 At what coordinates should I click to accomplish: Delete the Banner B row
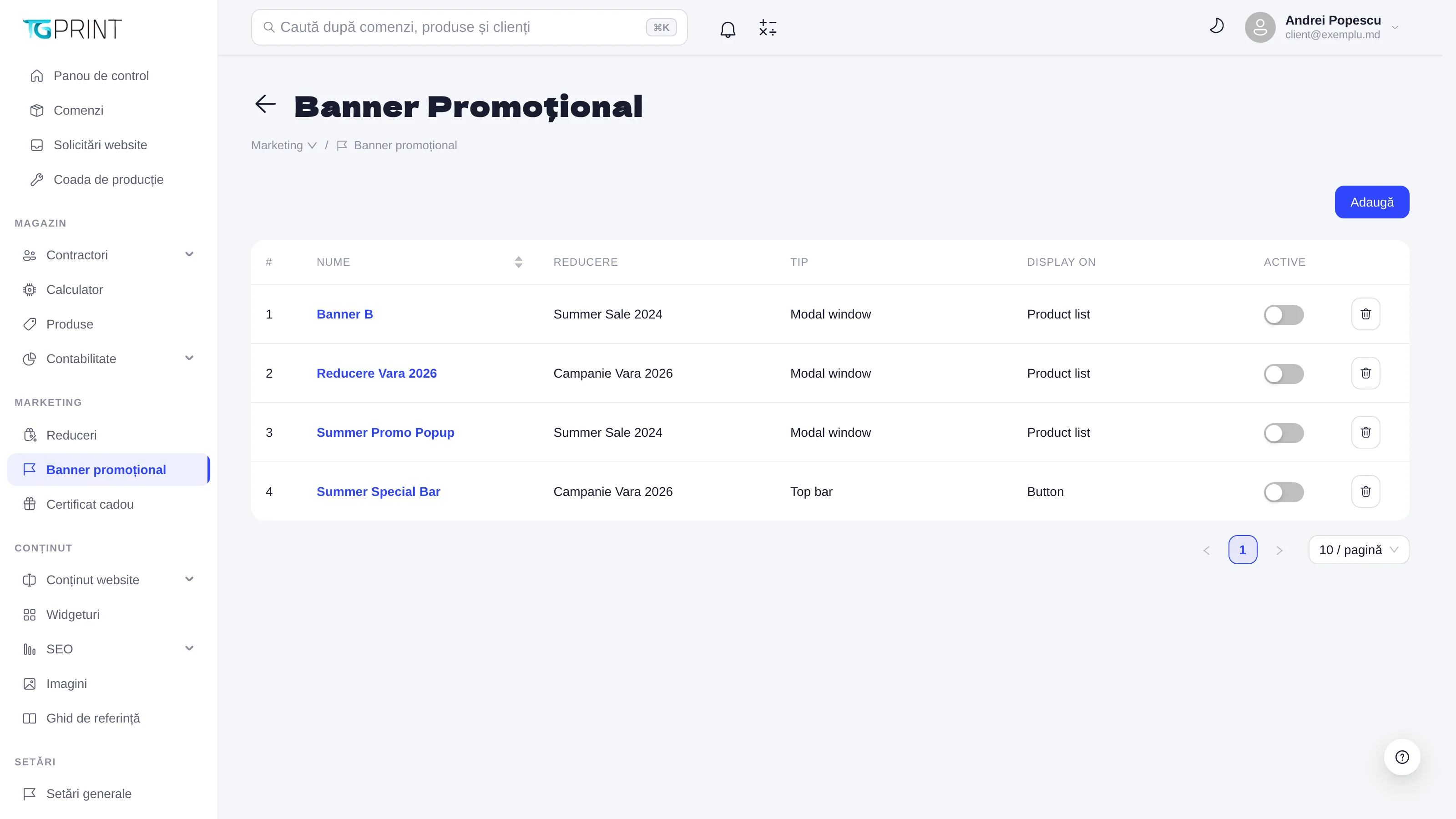tap(1365, 314)
